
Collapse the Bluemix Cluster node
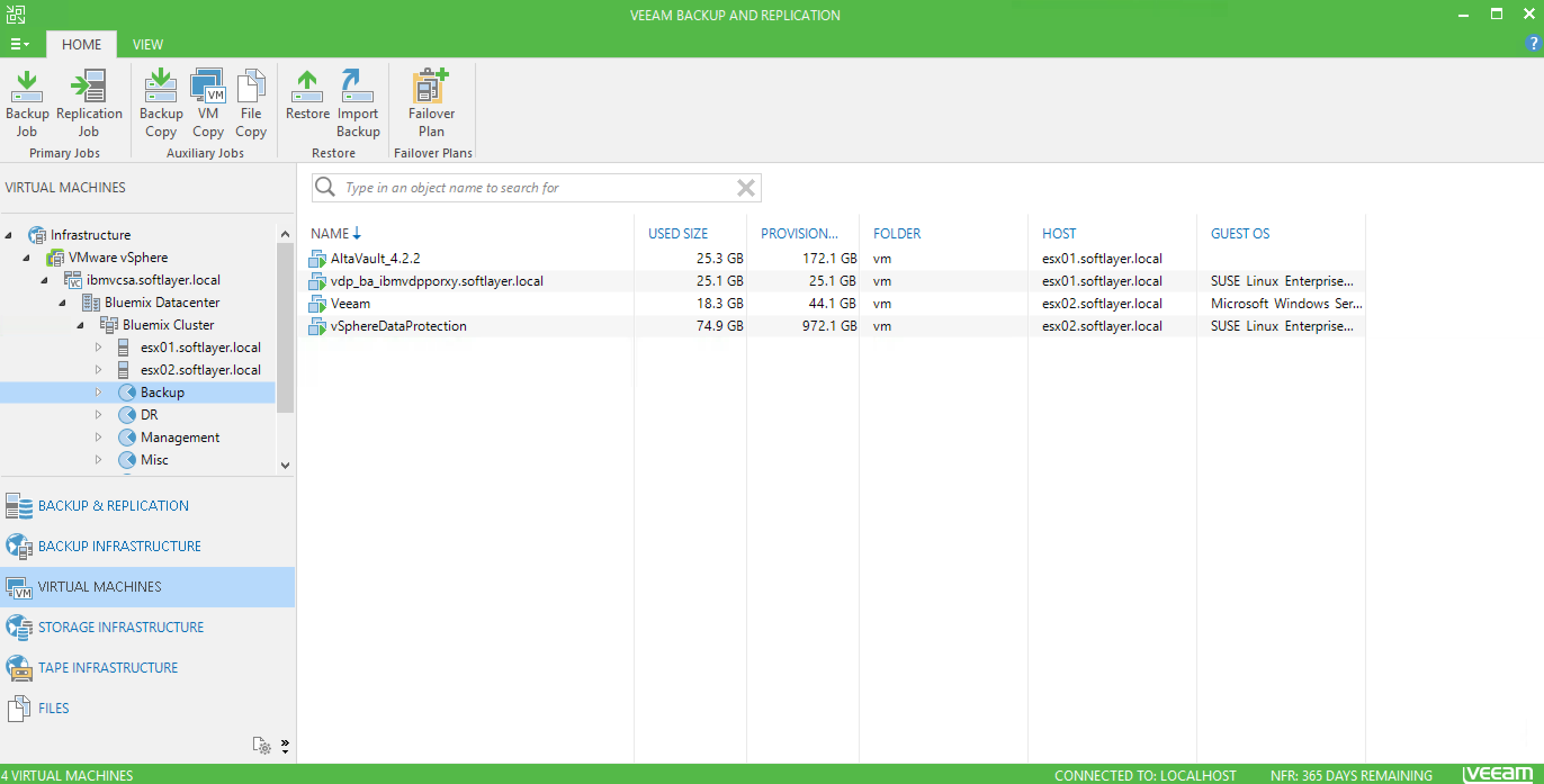point(80,325)
